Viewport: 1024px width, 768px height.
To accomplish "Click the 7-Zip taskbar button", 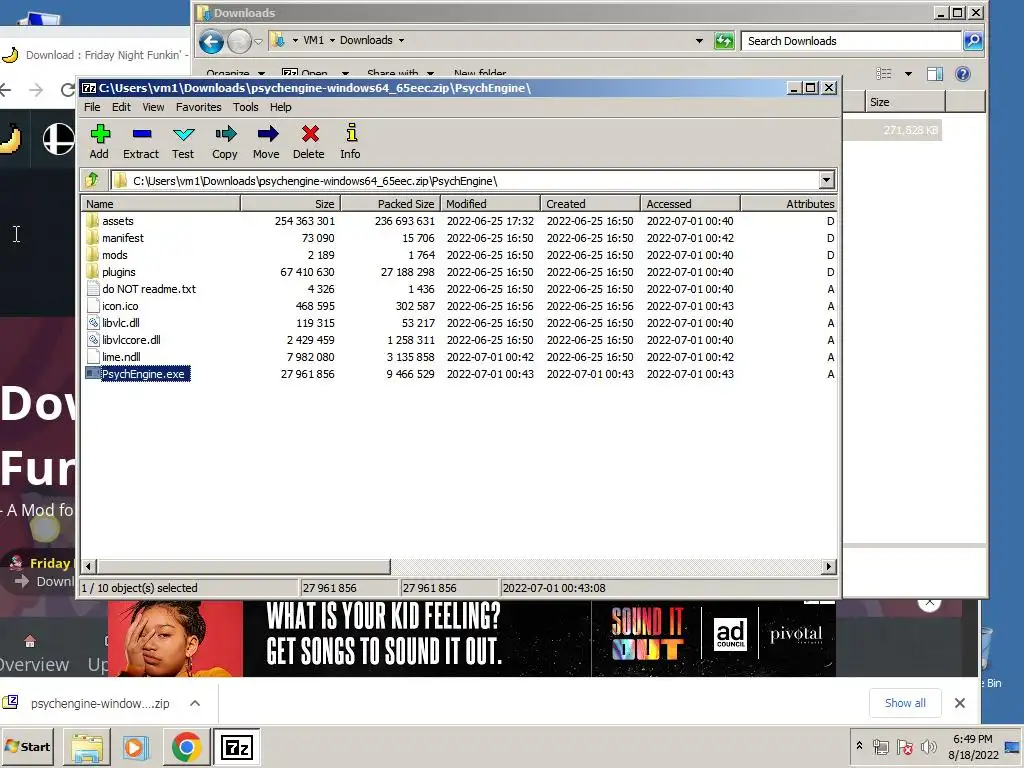I will pos(236,747).
